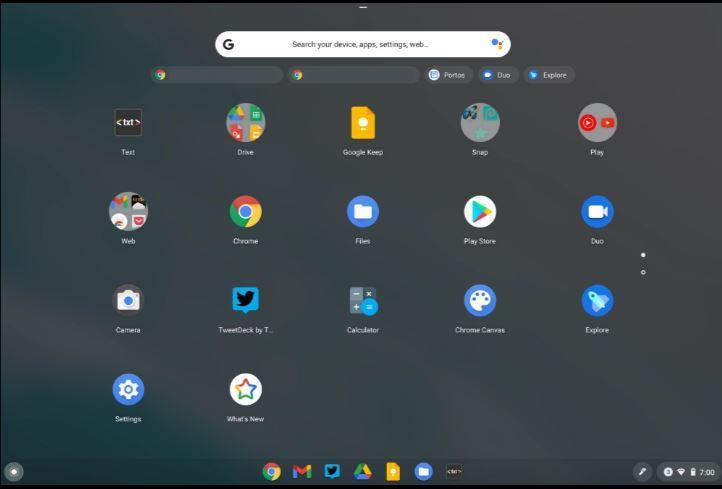Launch the Calculator app

362,301
